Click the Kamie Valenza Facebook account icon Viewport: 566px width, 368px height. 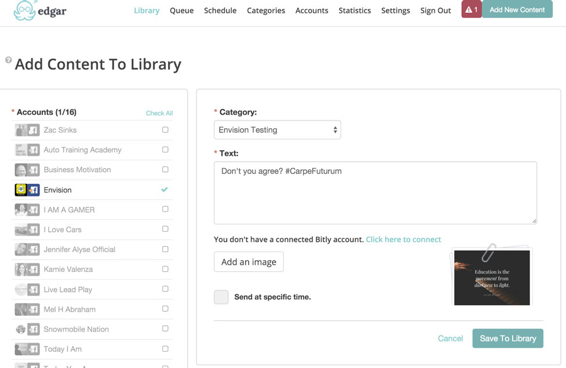pos(34,269)
